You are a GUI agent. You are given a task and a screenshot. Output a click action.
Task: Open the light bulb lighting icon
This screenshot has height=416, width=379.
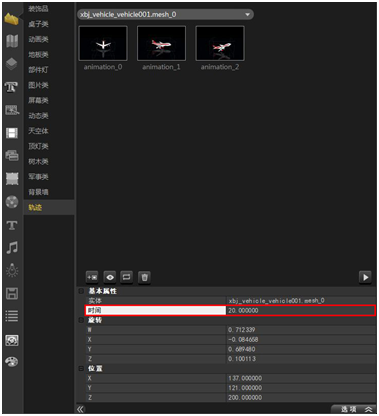coord(12,270)
